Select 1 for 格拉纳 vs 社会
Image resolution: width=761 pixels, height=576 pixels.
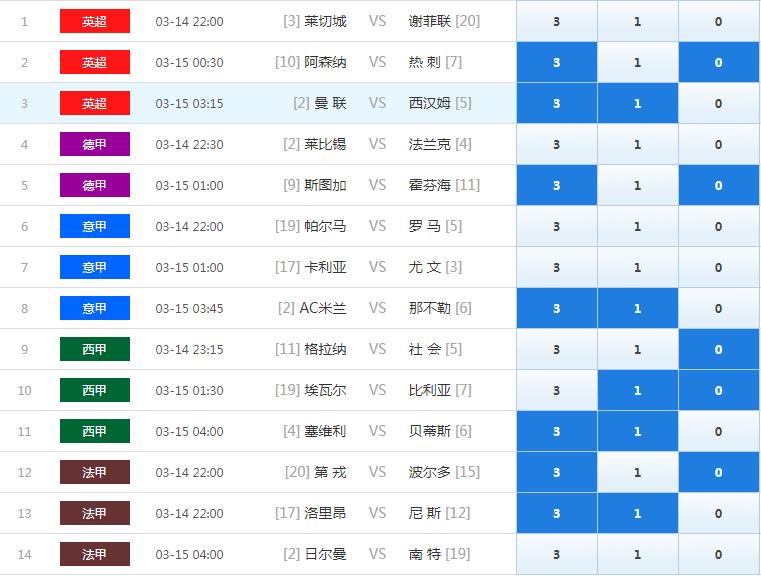coord(638,349)
